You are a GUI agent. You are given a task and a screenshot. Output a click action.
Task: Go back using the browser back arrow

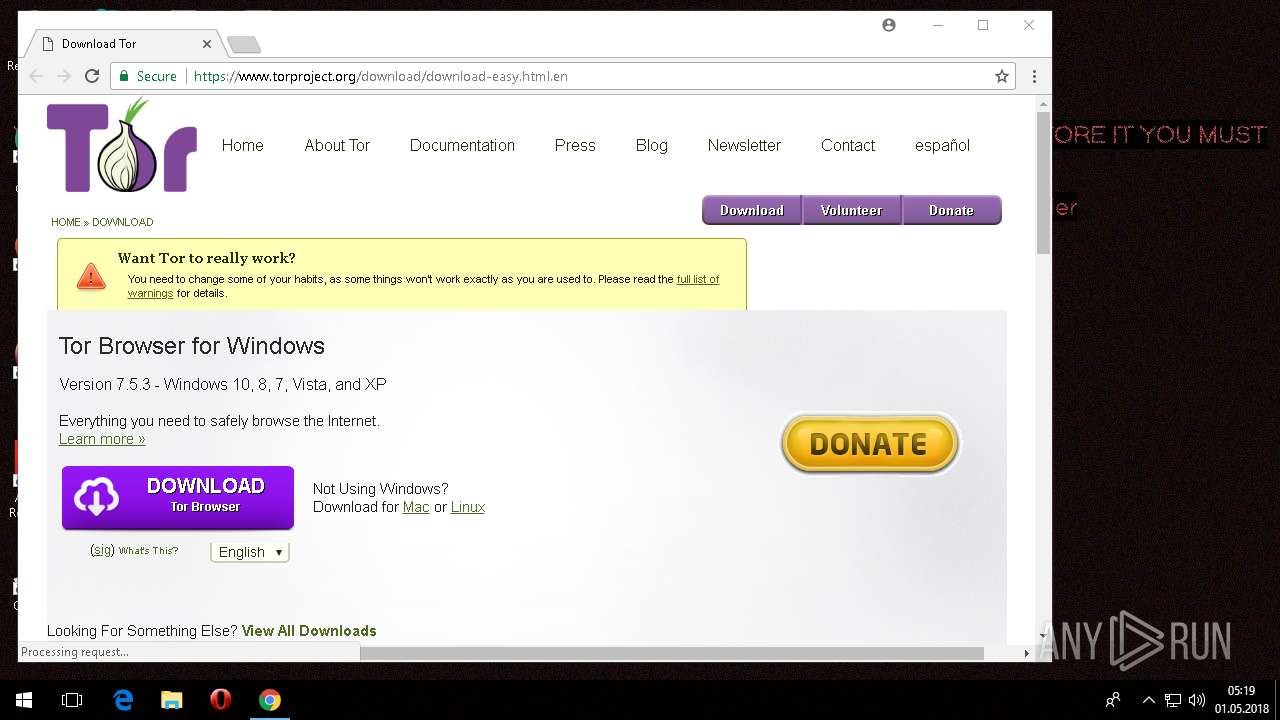[x=37, y=76]
